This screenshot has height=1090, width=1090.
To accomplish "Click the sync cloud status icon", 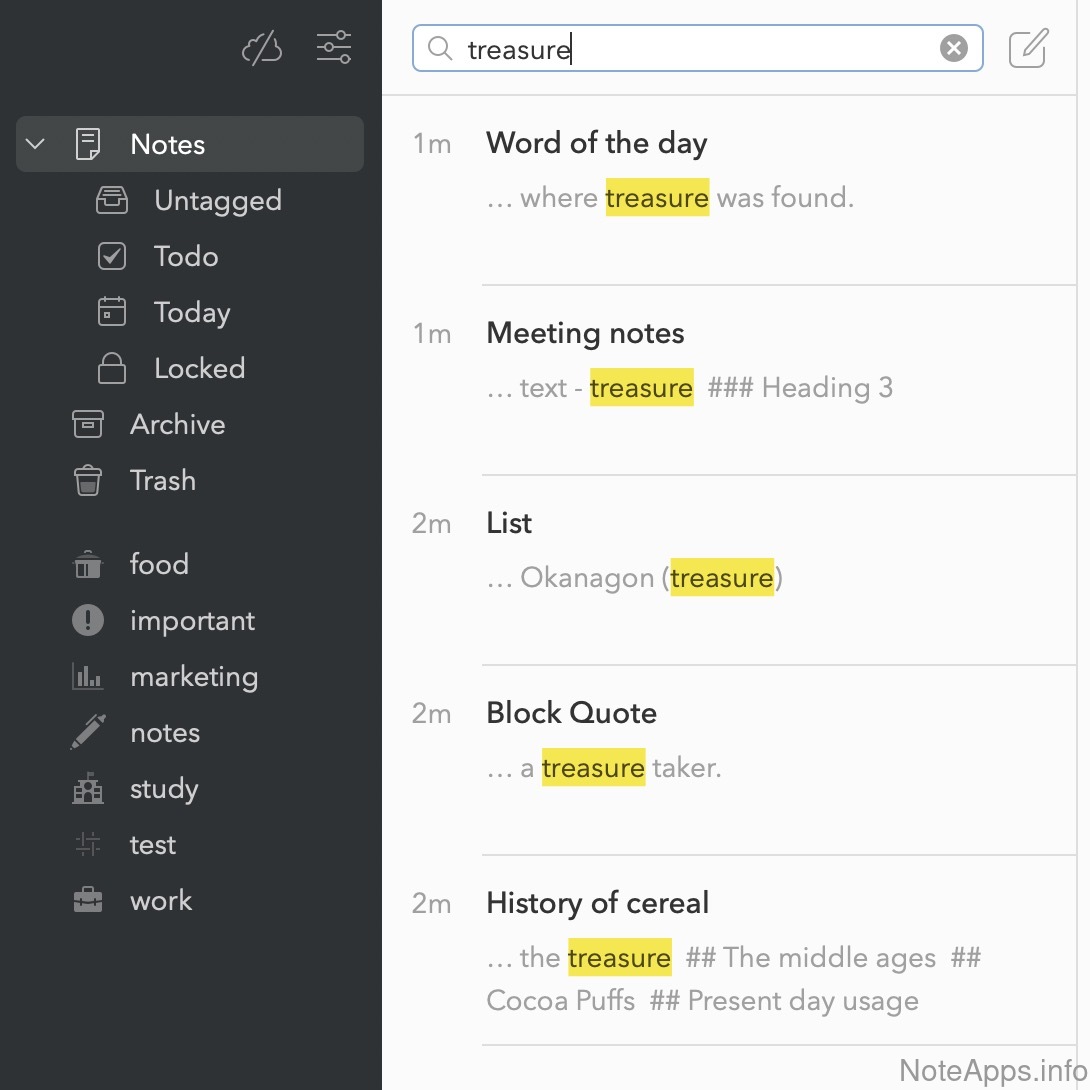I will click(262, 48).
